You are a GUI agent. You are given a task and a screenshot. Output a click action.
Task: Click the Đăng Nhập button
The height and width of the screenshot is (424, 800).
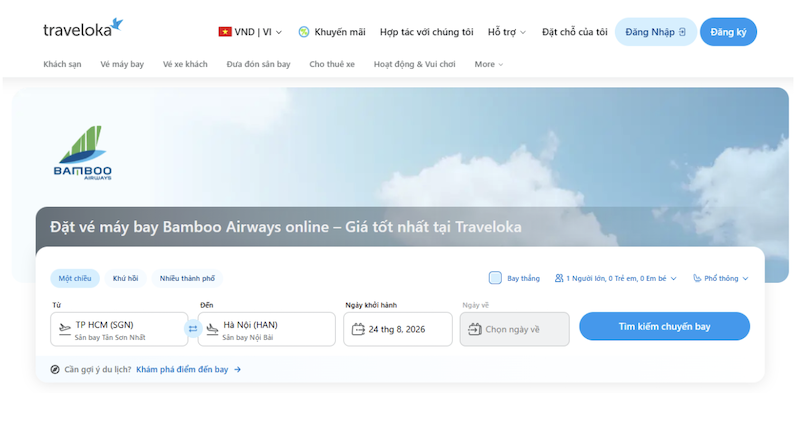656,32
